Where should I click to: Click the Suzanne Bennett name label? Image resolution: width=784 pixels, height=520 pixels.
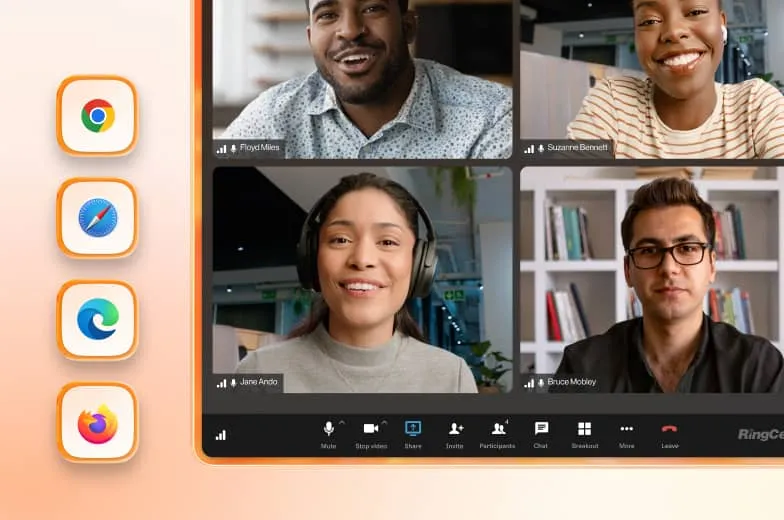(x=578, y=148)
